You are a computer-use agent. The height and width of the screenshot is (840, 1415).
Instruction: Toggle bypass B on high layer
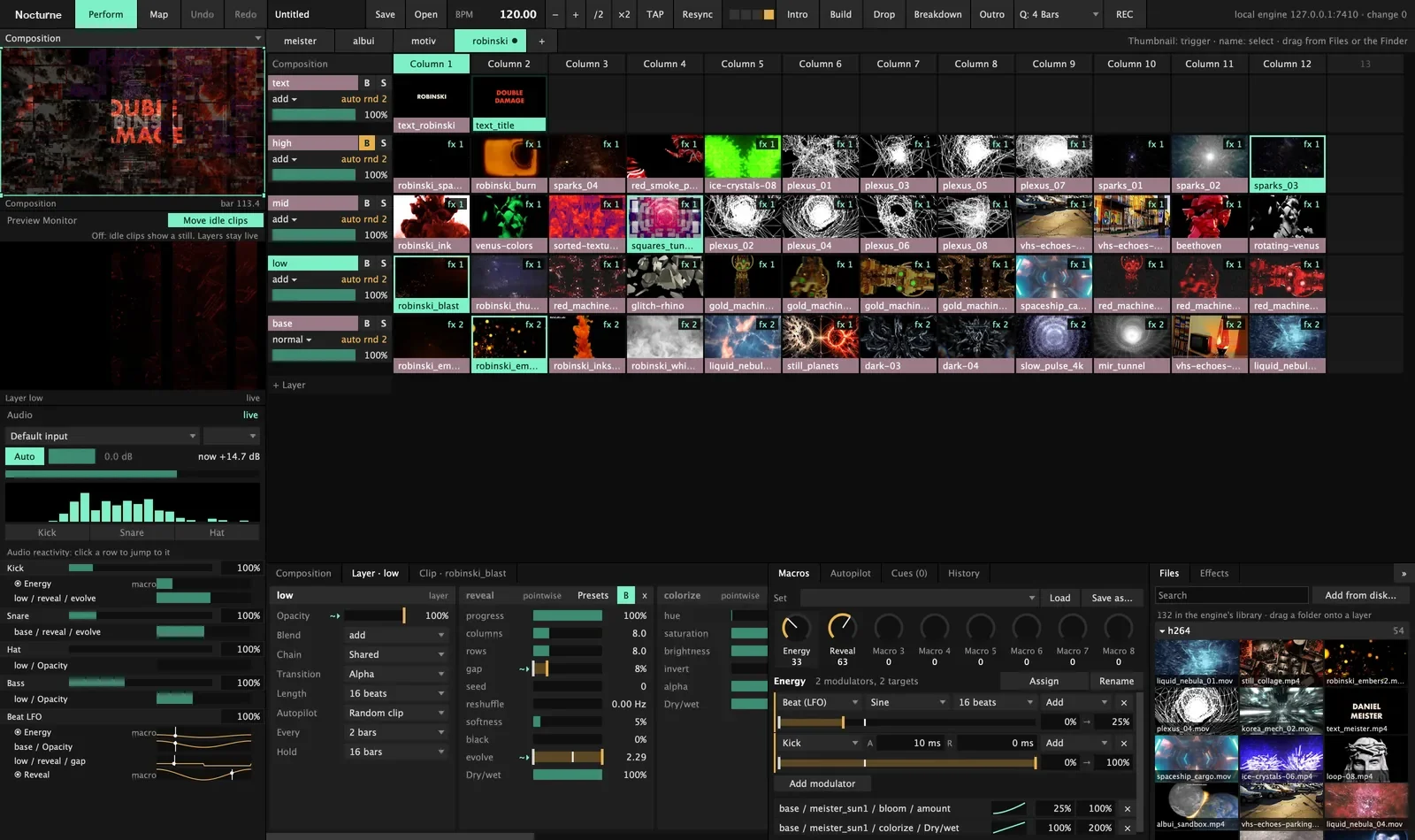367,143
